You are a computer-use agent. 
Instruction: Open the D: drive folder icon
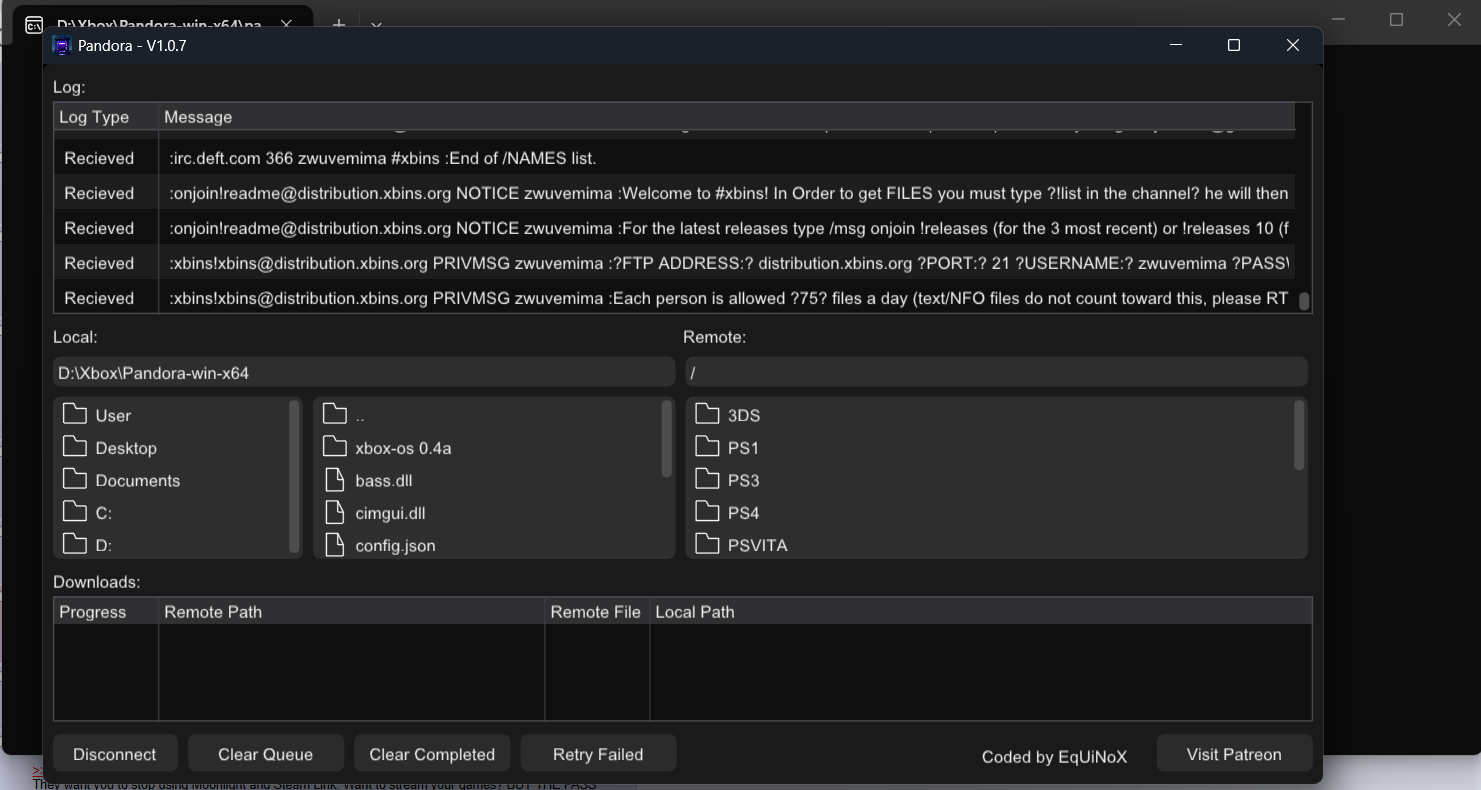(75, 544)
